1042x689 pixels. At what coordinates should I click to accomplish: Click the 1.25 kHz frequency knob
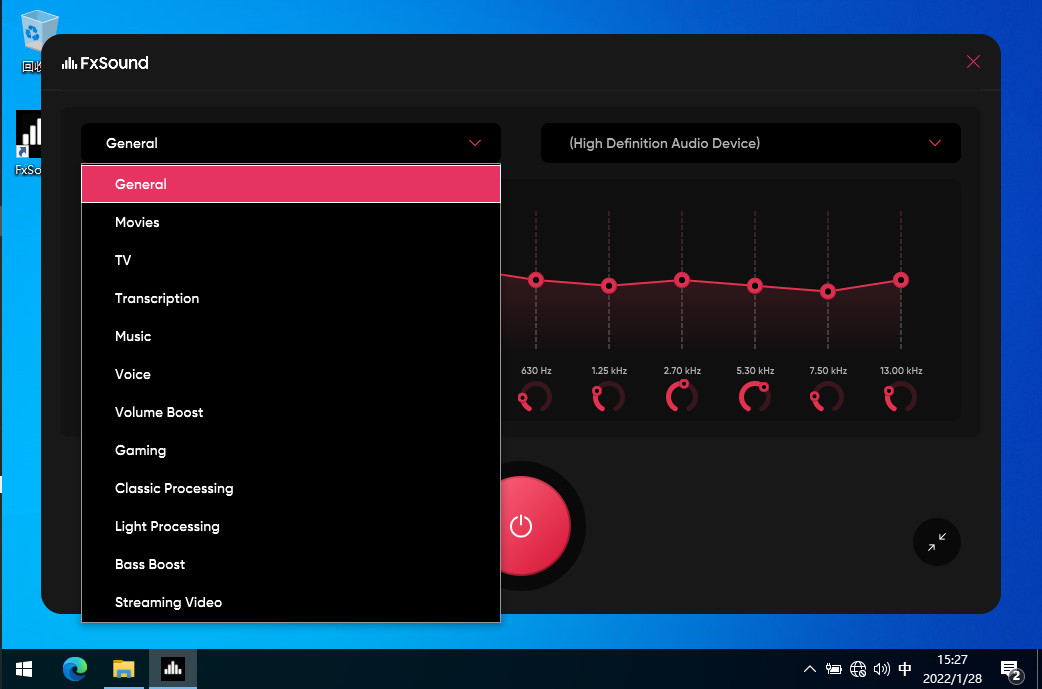click(x=608, y=397)
